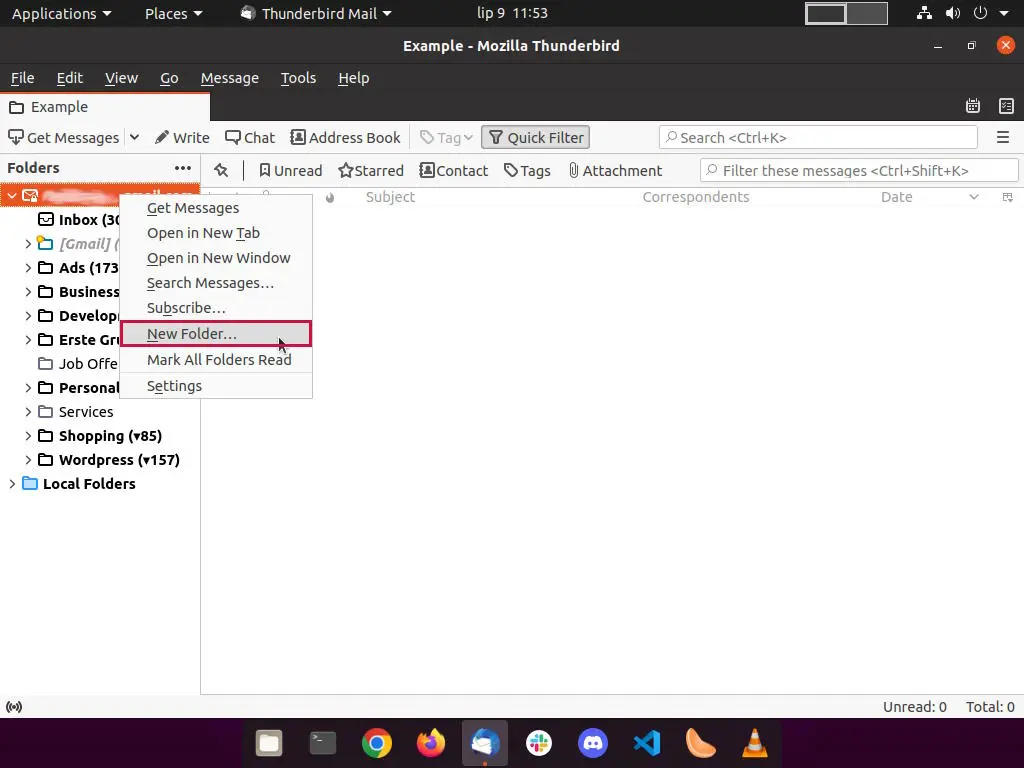Compose a new email with Write
The image size is (1024, 768).
pos(182,138)
